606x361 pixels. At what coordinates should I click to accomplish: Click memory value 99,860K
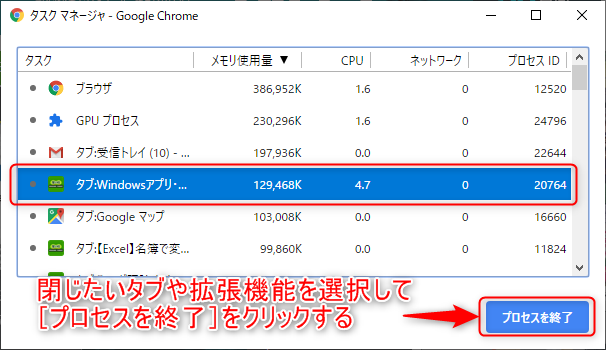pyautogui.click(x=281, y=249)
